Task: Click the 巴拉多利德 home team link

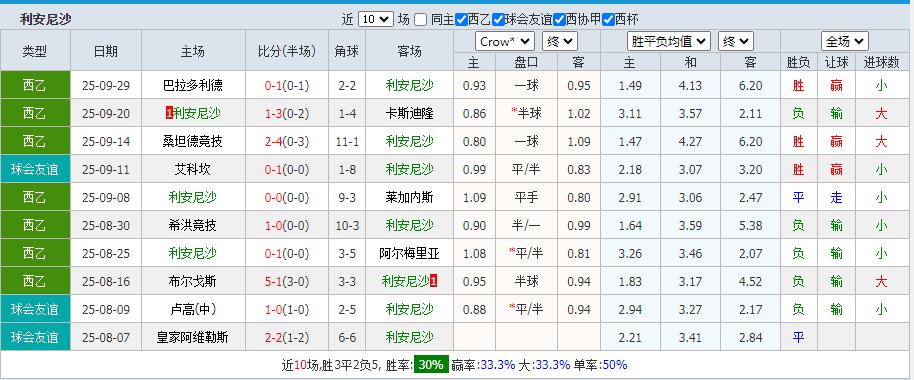Action: coord(193,86)
